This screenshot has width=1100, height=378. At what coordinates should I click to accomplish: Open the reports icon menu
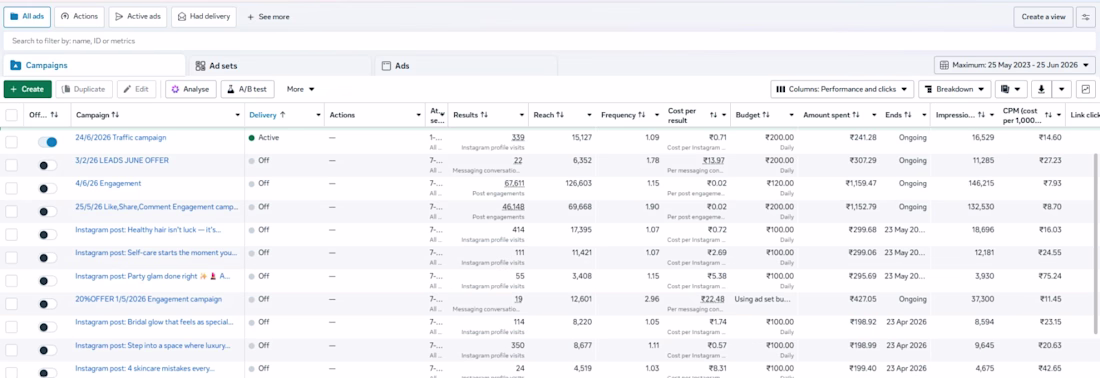1011,89
